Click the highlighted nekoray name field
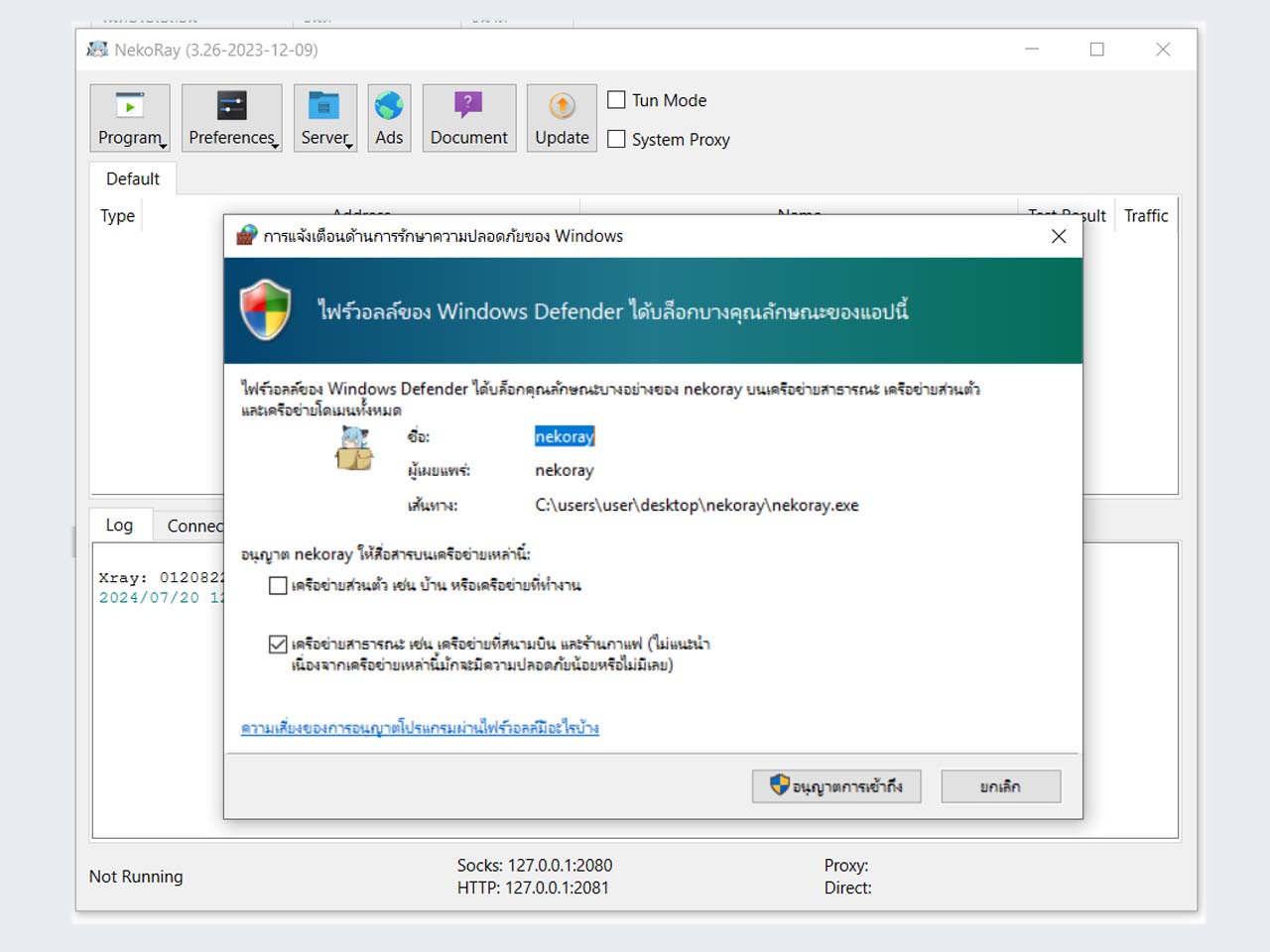The height and width of the screenshot is (952, 1270). click(x=565, y=436)
